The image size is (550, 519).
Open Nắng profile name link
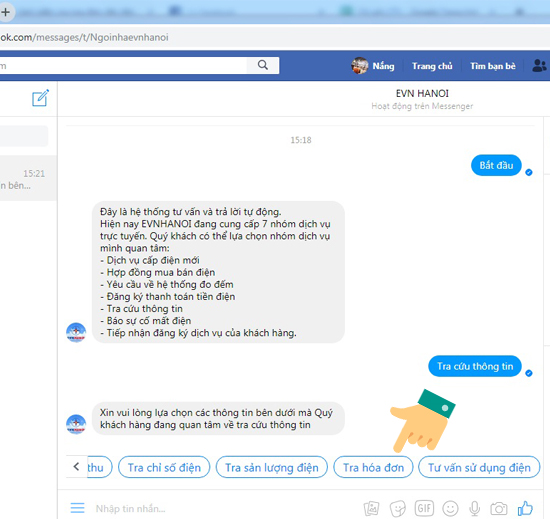pyautogui.click(x=383, y=66)
